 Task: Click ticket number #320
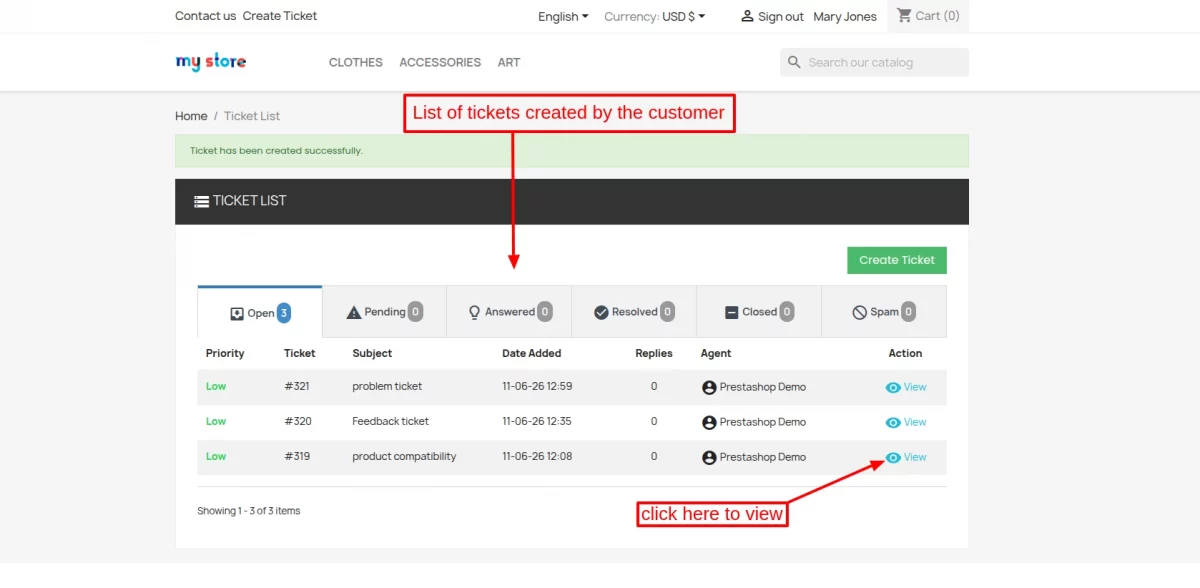(x=298, y=421)
